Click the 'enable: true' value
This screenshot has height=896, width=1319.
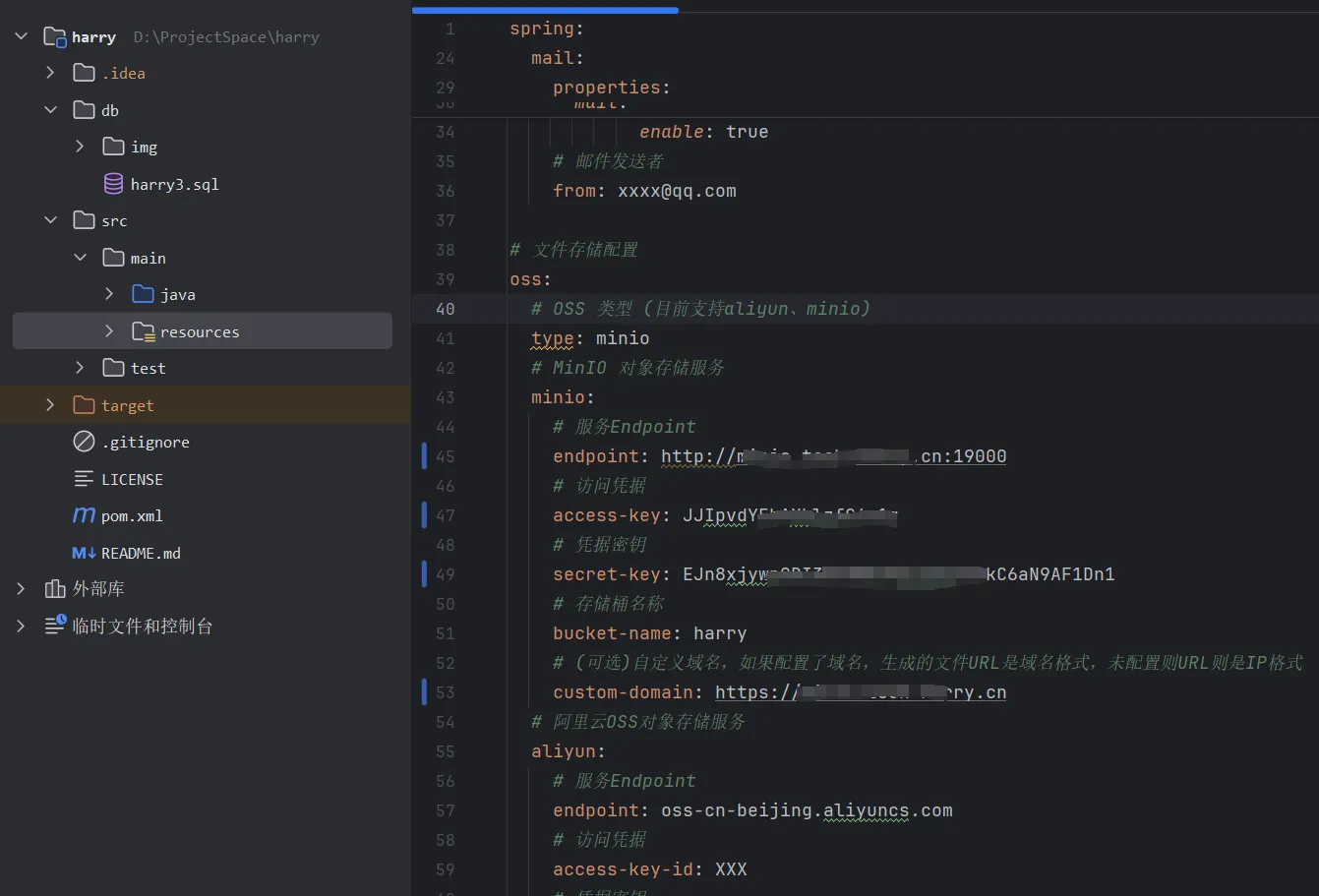coord(747,132)
